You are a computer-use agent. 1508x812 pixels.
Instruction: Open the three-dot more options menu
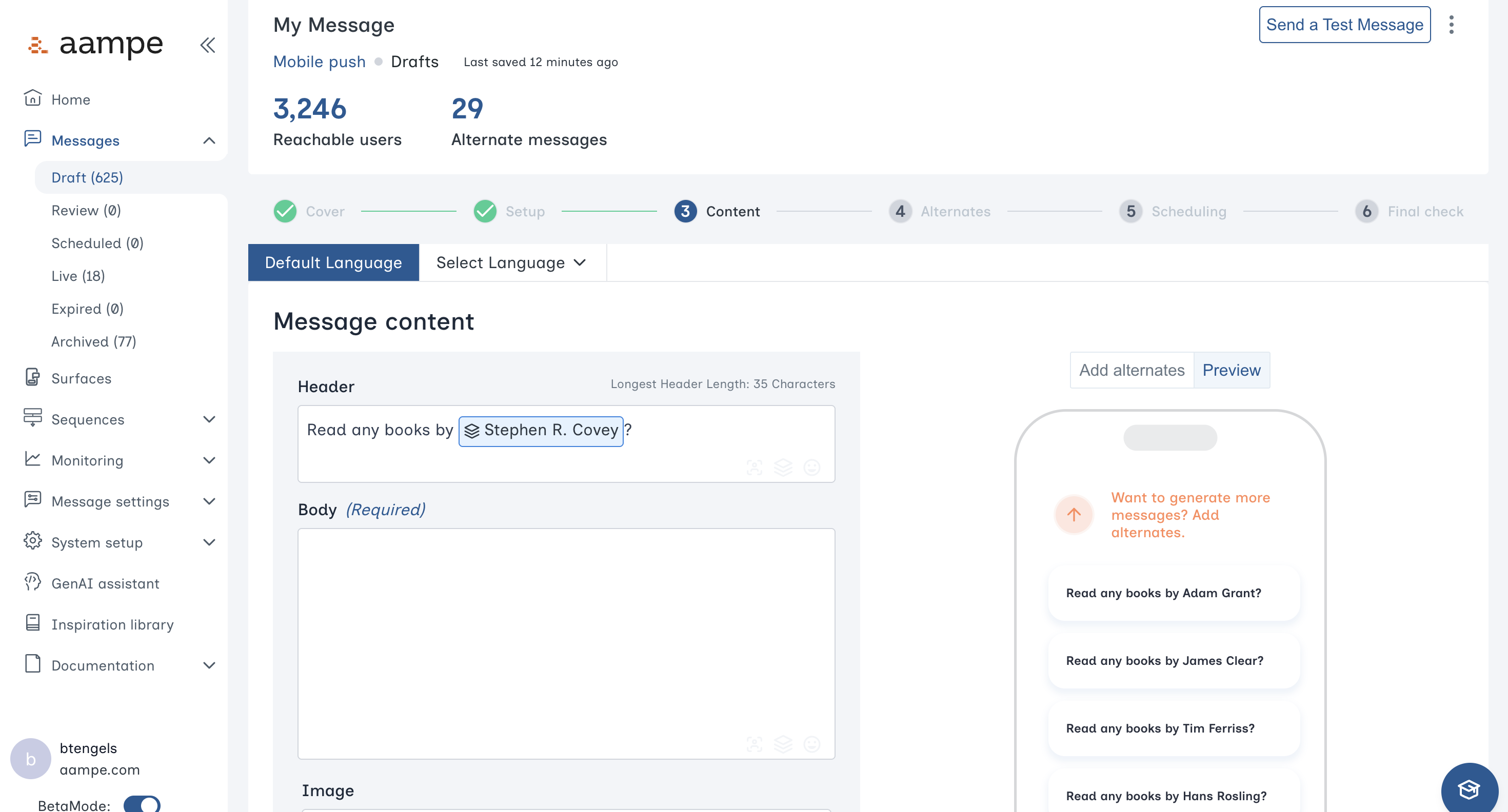[x=1451, y=25]
